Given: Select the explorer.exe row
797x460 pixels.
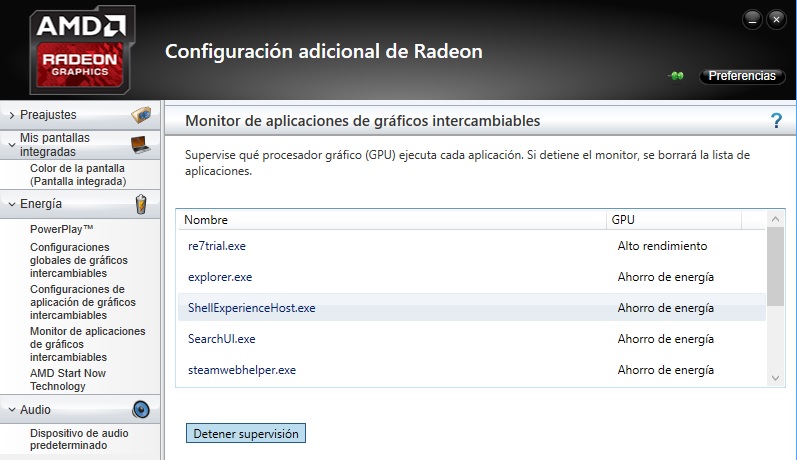Looking at the screenshot, I should click(x=472, y=277).
